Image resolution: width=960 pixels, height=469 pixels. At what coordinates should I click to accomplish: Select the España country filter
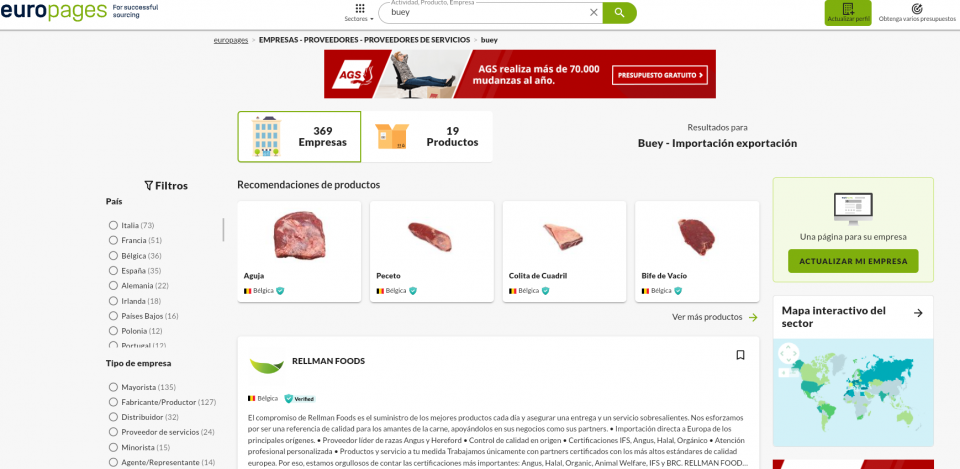(113, 271)
